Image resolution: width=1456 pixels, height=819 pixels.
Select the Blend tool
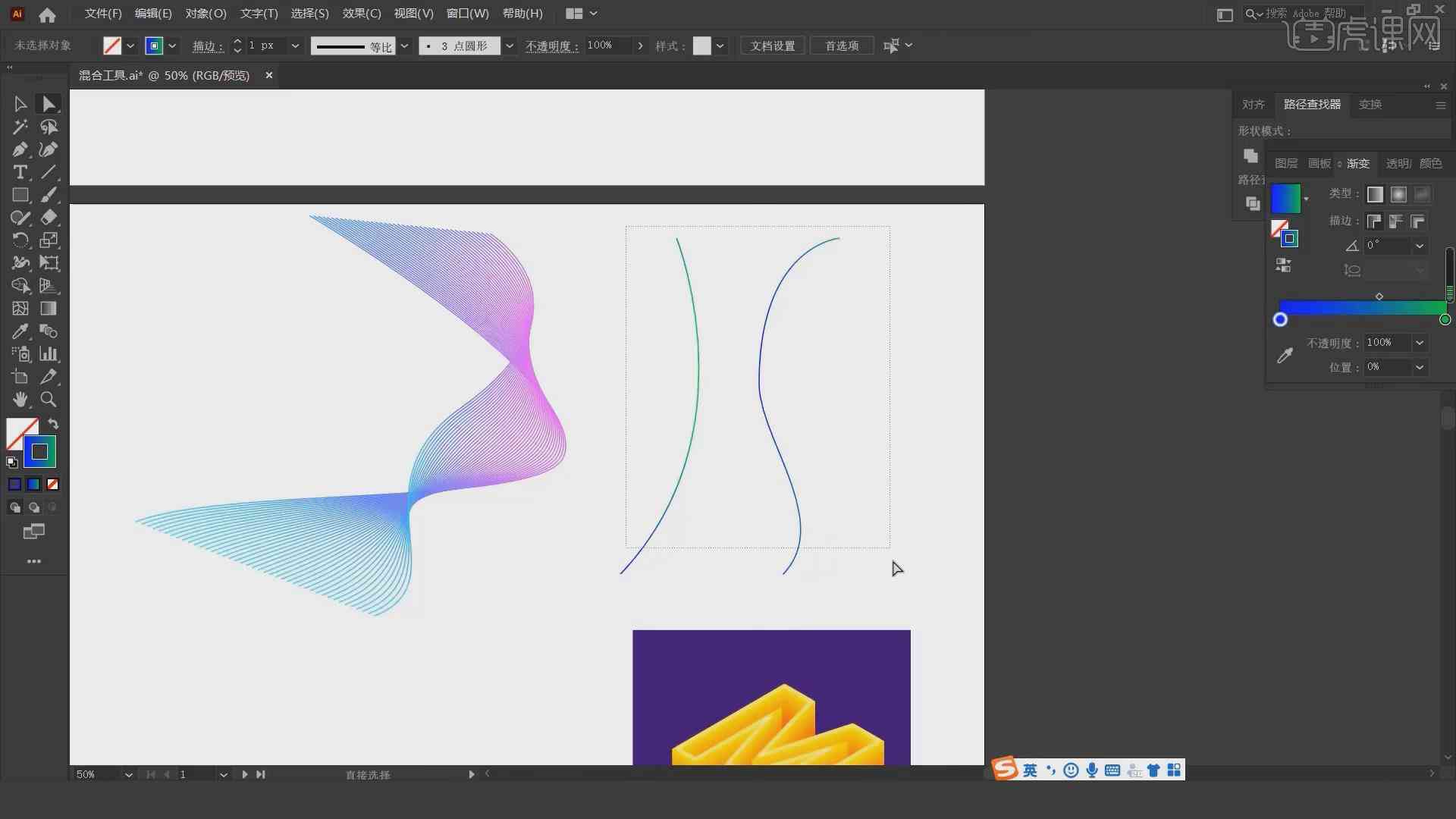point(49,331)
